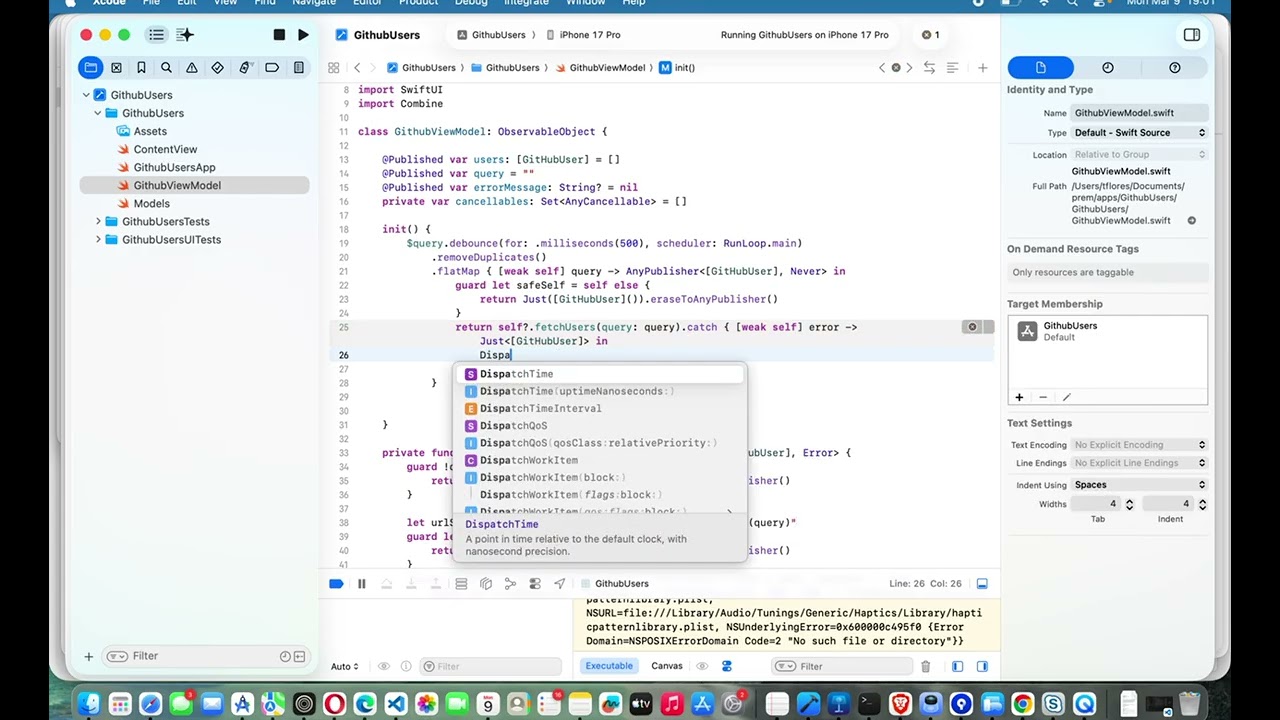Open the coding assistant sparkle icon
This screenshot has width=1280, height=720.
pyautogui.click(x=185, y=35)
